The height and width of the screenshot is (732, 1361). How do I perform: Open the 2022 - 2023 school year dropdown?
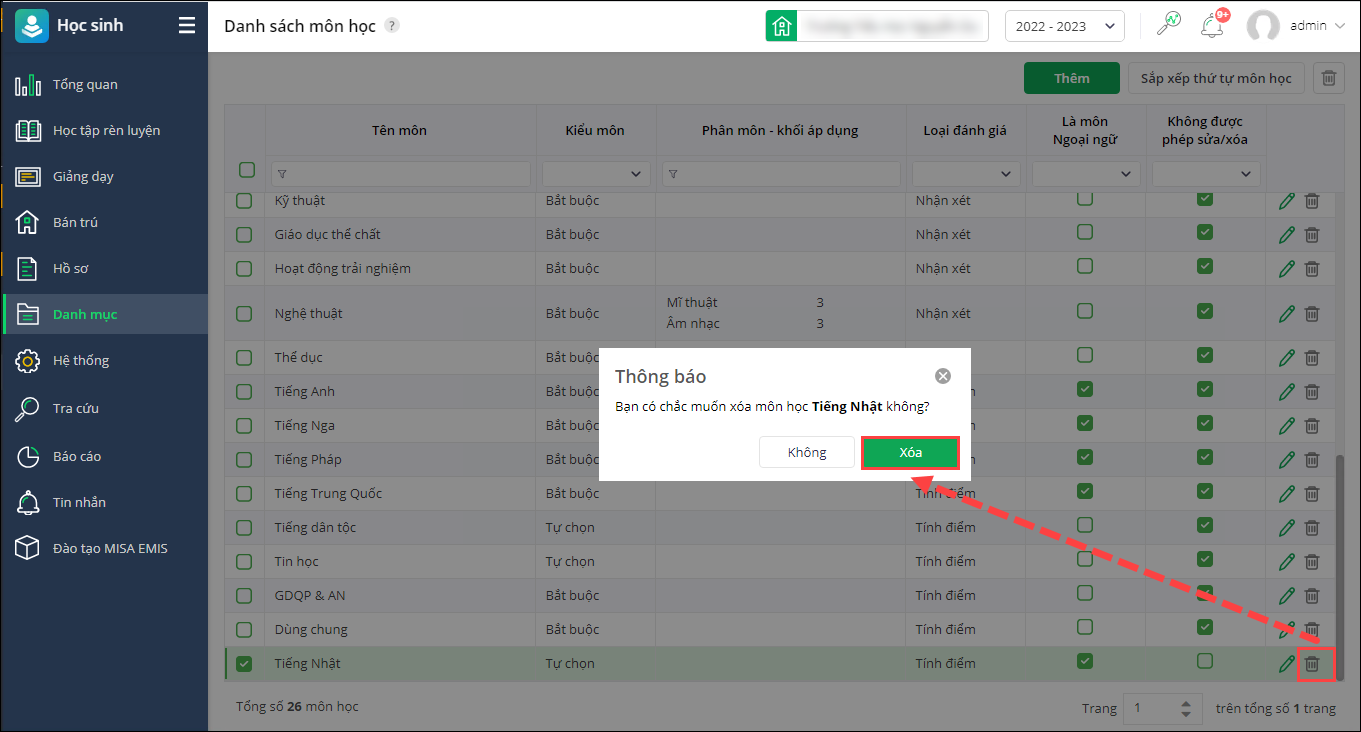tap(1064, 26)
